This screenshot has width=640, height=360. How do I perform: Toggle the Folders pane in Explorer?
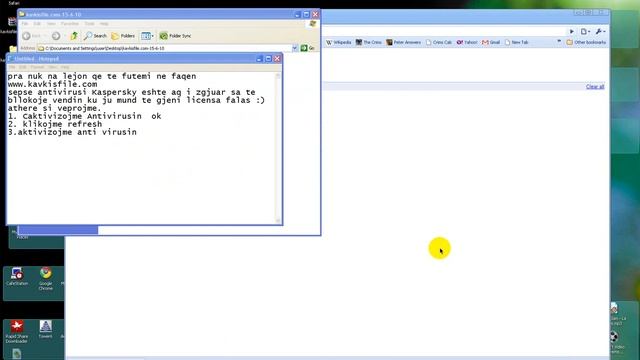[123, 36]
